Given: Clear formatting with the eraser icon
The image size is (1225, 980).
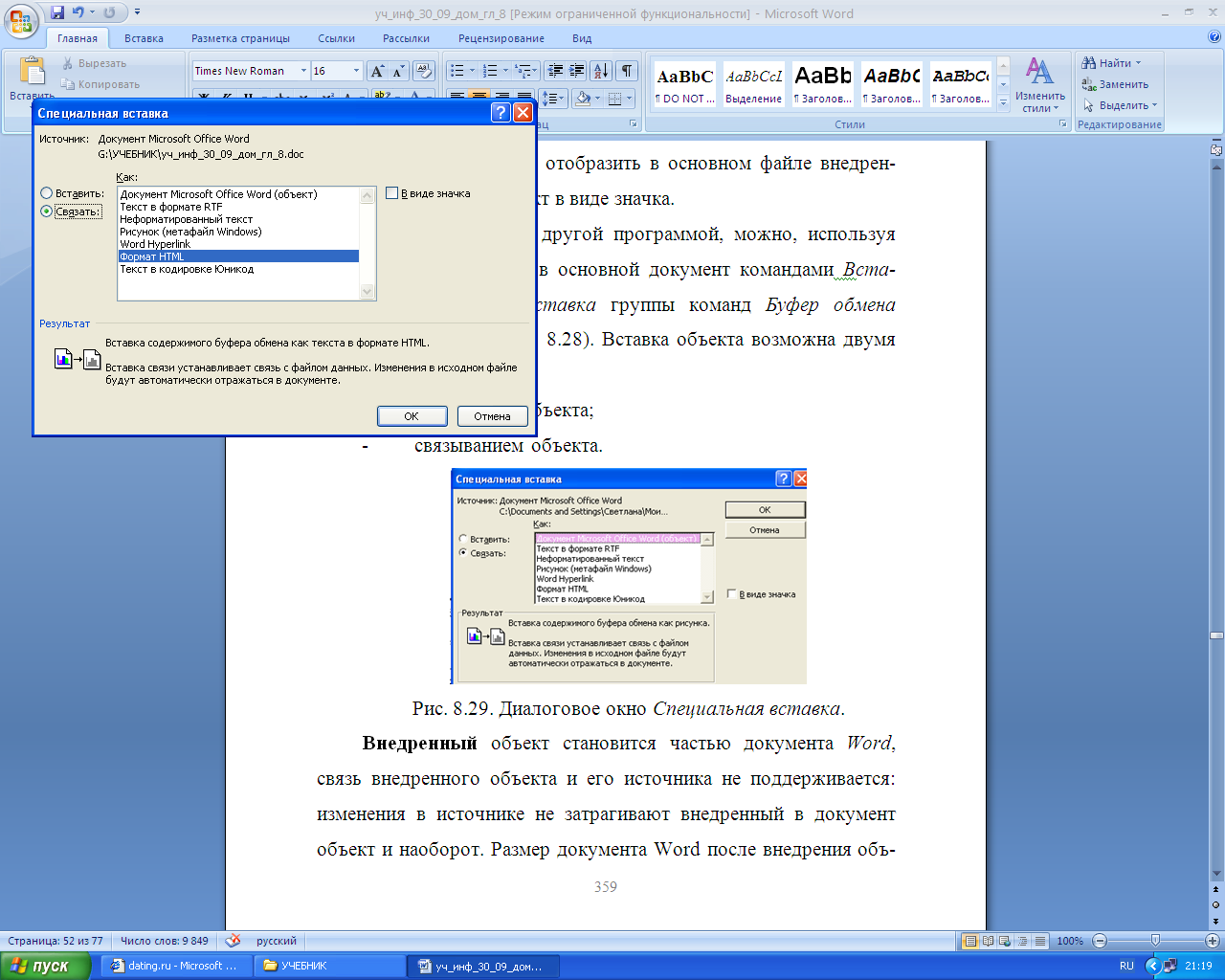Looking at the screenshot, I should pos(424,71).
